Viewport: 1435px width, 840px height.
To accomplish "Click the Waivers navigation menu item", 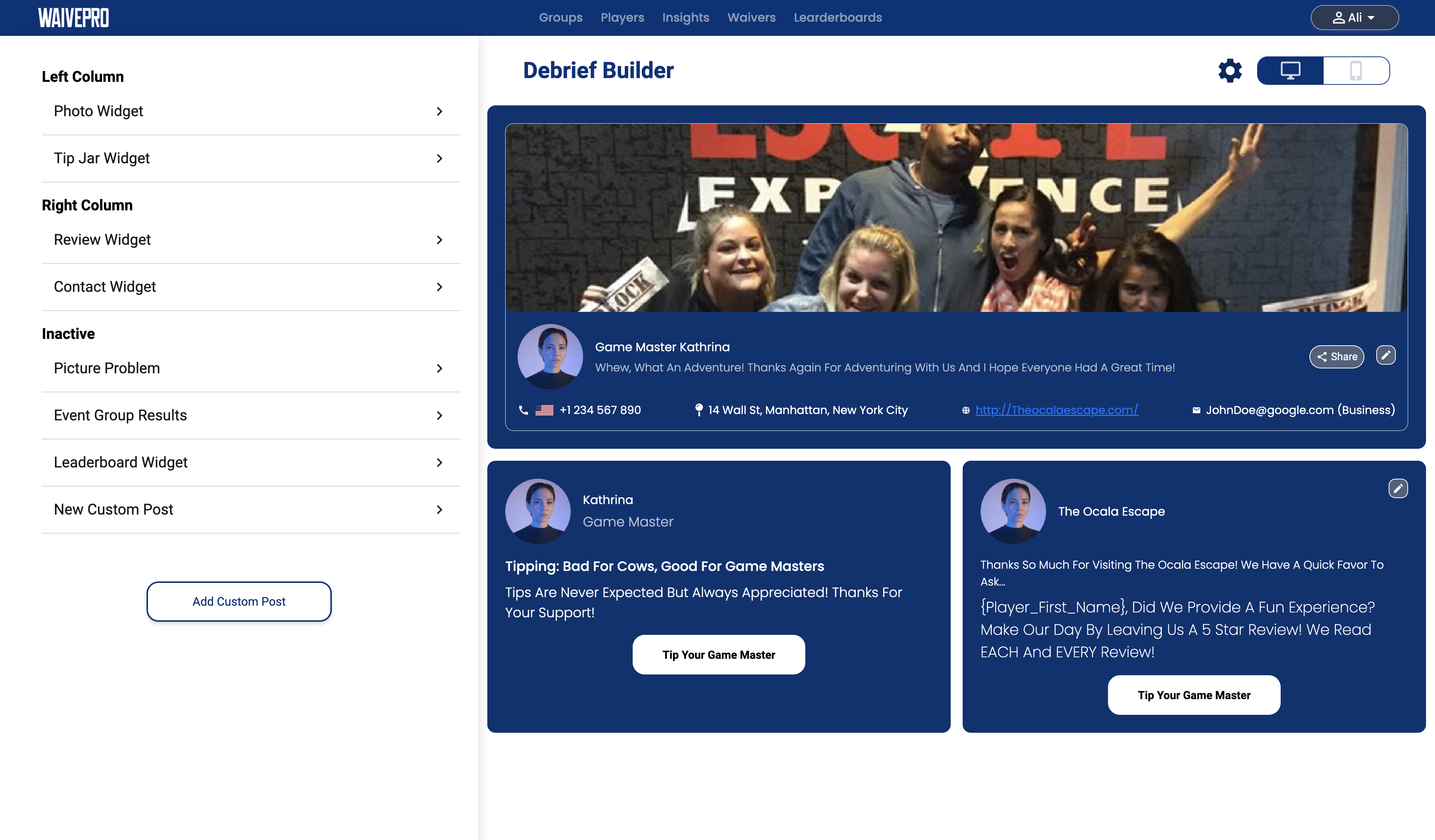I will click(752, 17).
